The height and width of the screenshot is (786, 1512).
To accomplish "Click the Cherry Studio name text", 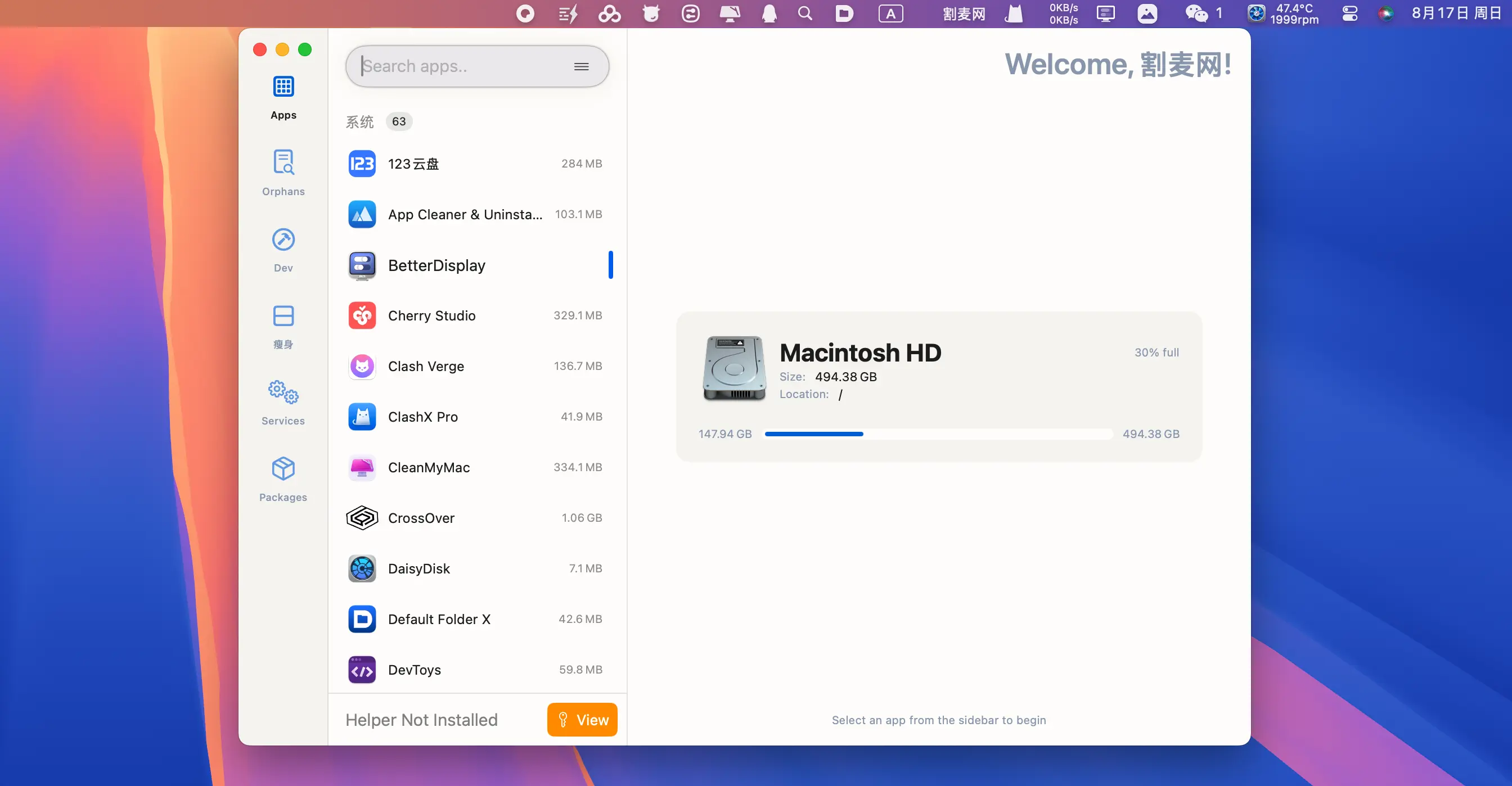I will coord(431,315).
